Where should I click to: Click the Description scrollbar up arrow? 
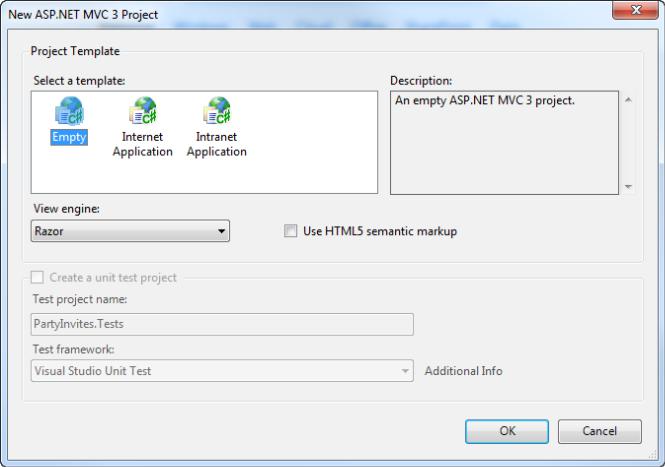click(x=629, y=100)
